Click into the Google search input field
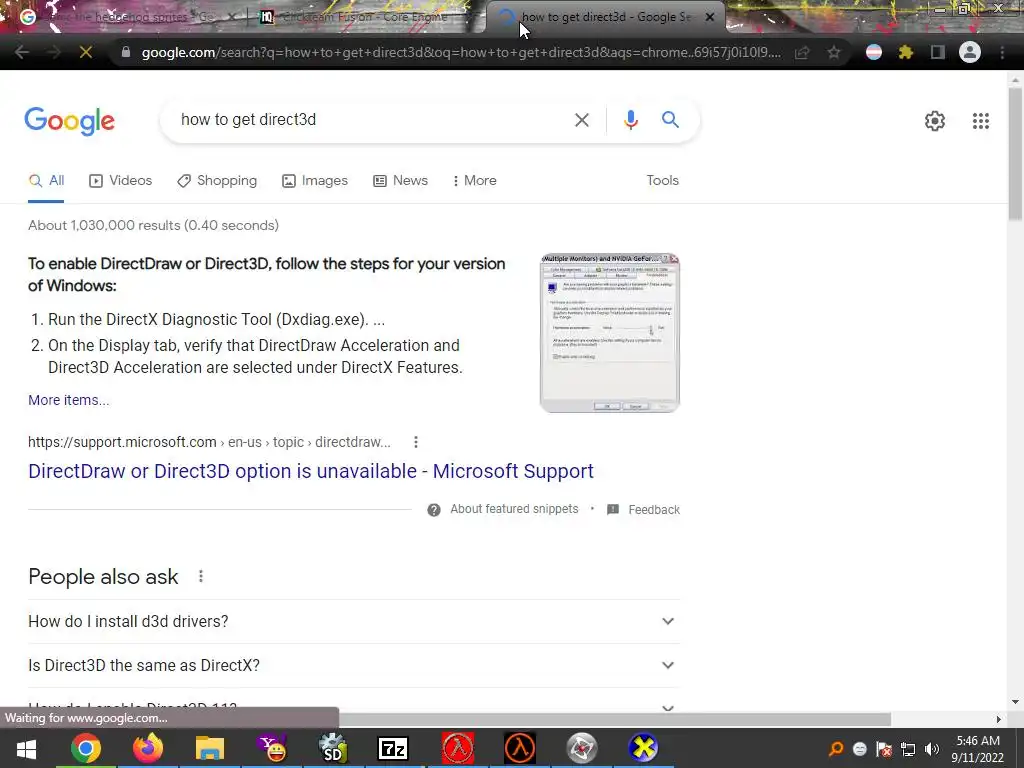This screenshot has height=768, width=1024. point(372,120)
